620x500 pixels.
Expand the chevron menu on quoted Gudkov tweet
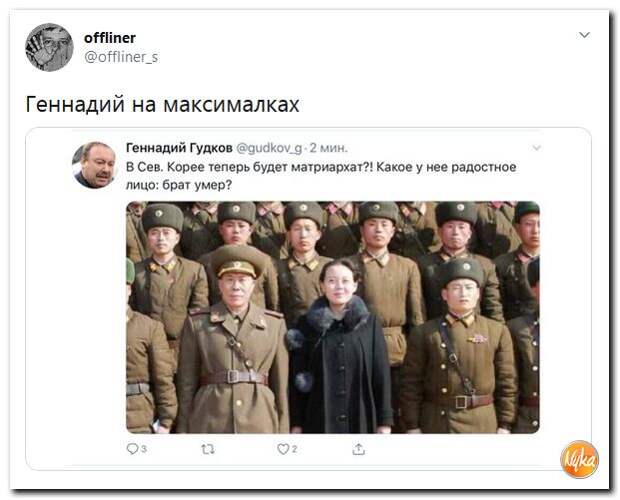[537, 148]
